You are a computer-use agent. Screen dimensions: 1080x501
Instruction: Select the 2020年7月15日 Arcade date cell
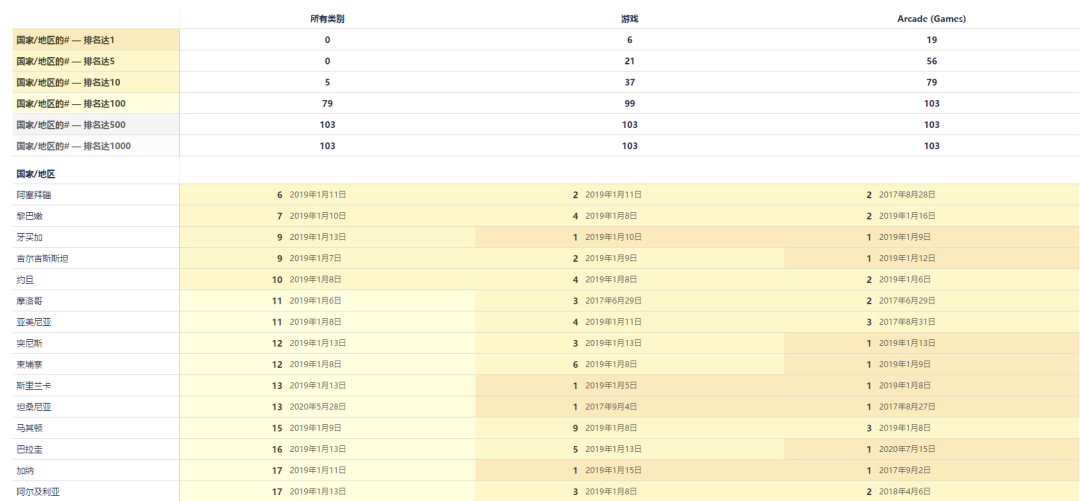[908, 450]
